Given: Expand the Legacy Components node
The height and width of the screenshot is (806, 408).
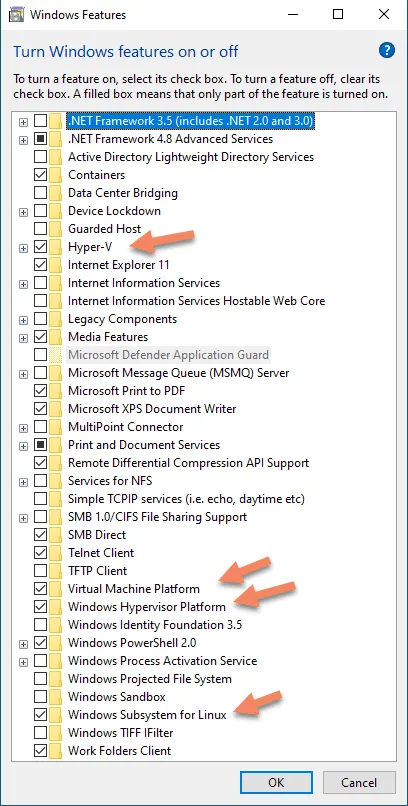Looking at the screenshot, I should 23,320.
